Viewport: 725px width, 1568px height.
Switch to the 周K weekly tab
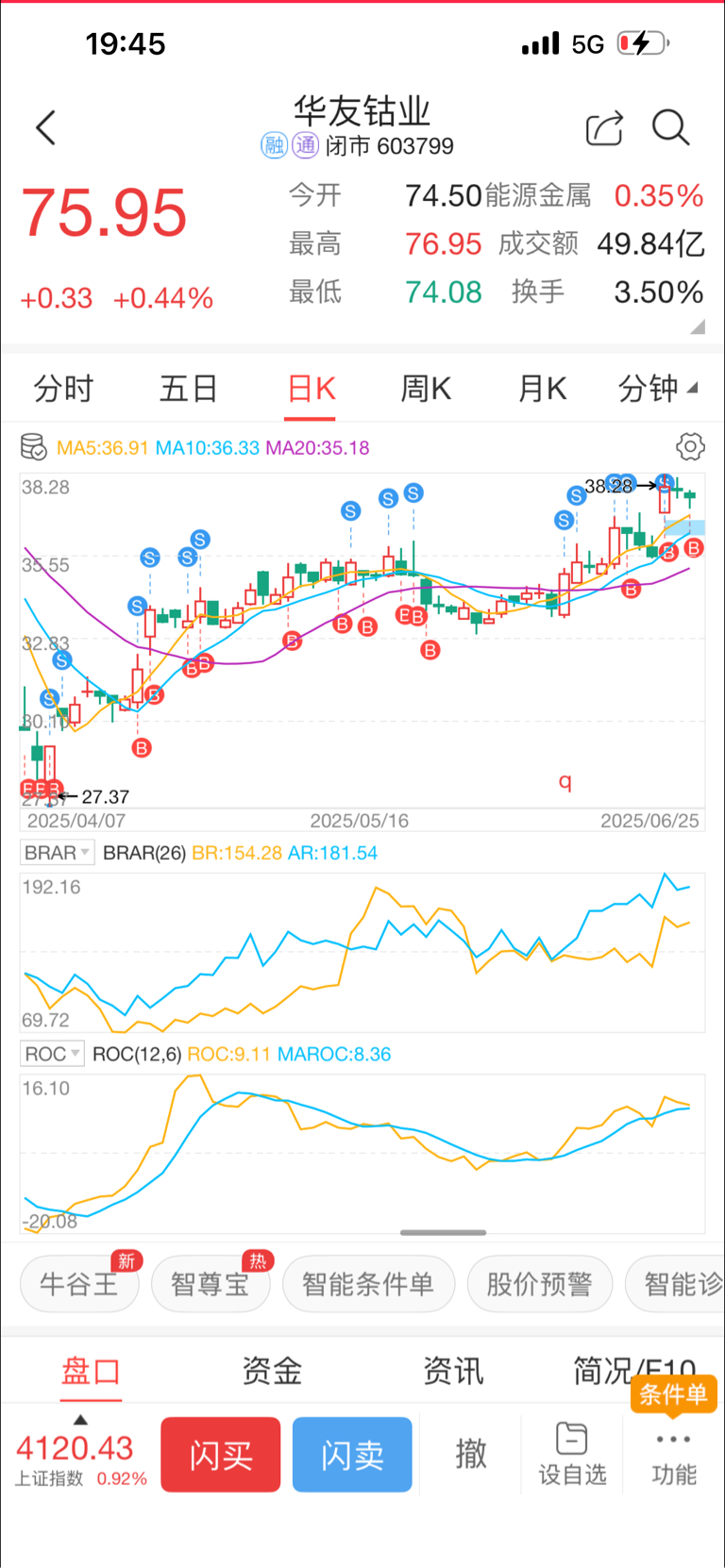click(x=426, y=388)
